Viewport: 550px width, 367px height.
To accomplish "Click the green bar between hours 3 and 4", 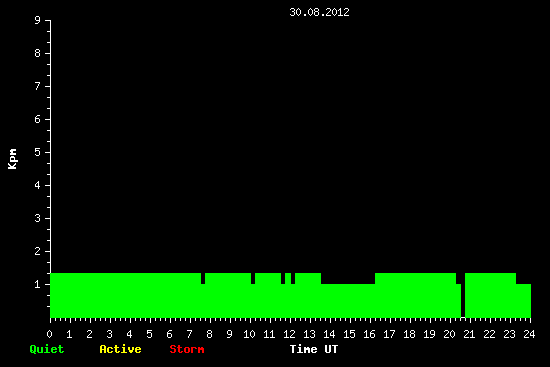I will point(120,295).
